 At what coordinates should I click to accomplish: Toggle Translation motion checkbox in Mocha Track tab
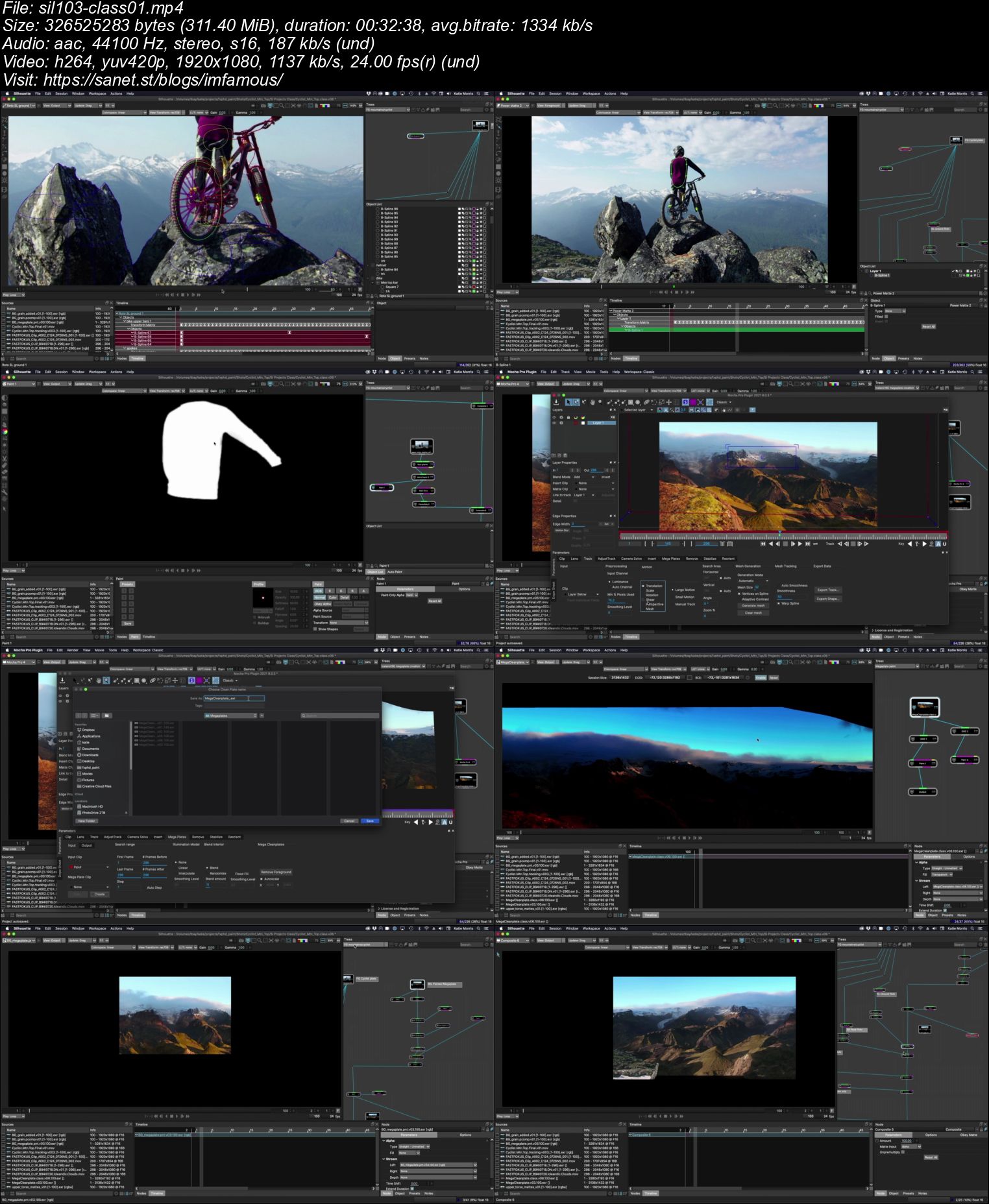(x=643, y=586)
